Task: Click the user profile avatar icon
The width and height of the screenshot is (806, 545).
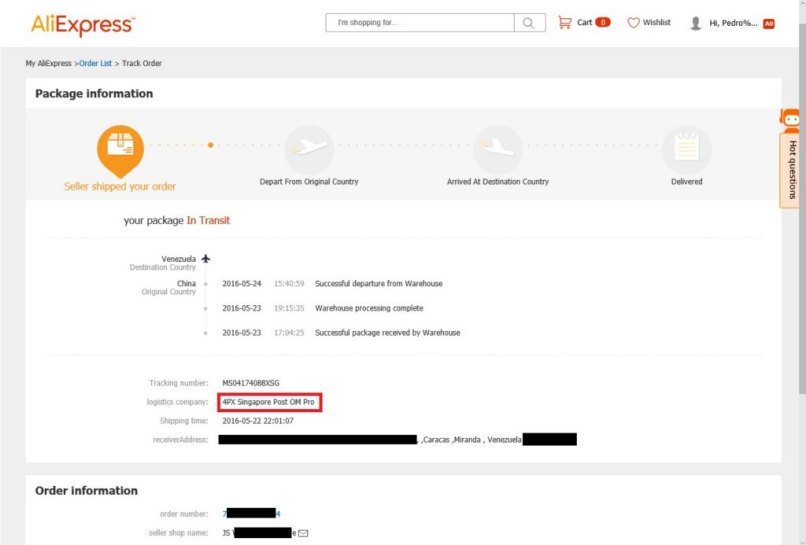Action: click(x=695, y=23)
